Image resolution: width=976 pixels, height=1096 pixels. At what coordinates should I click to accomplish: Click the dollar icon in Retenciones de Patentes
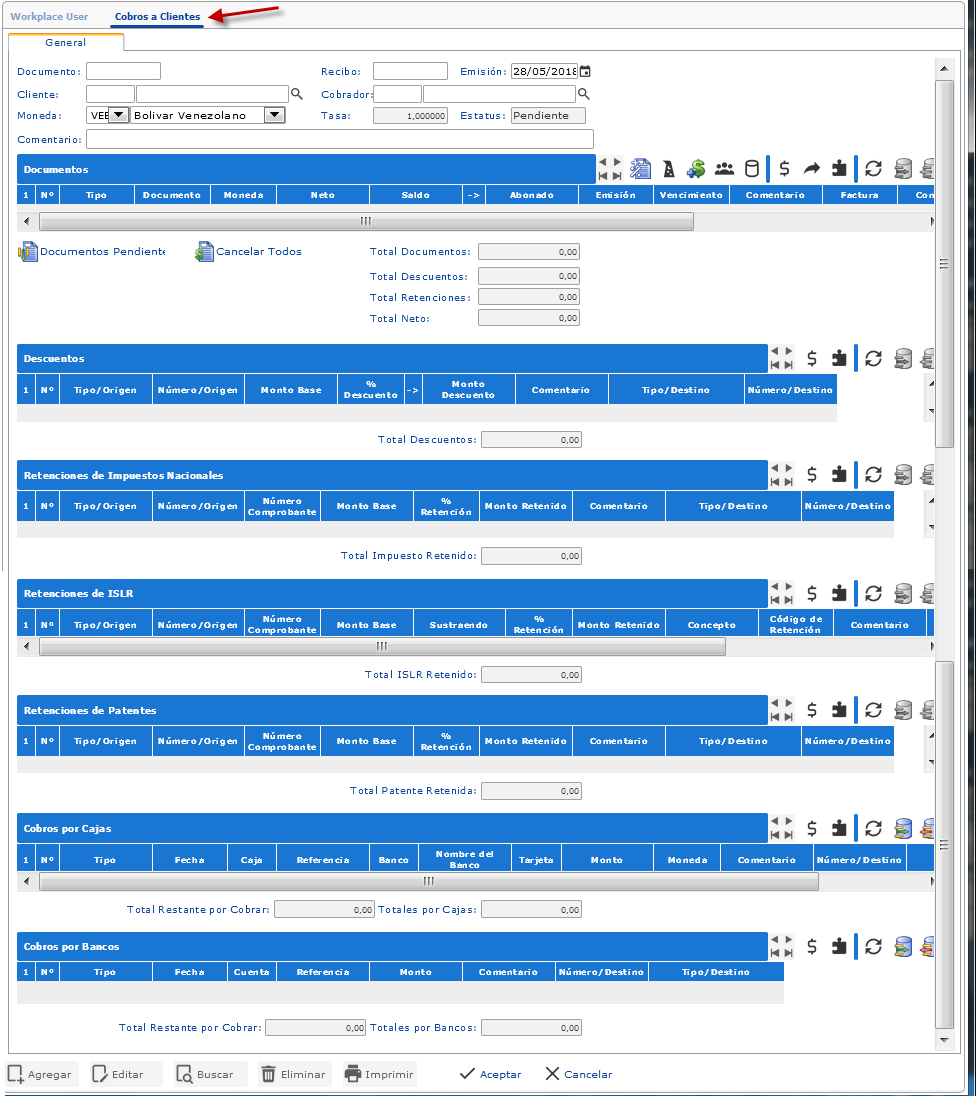coord(812,710)
